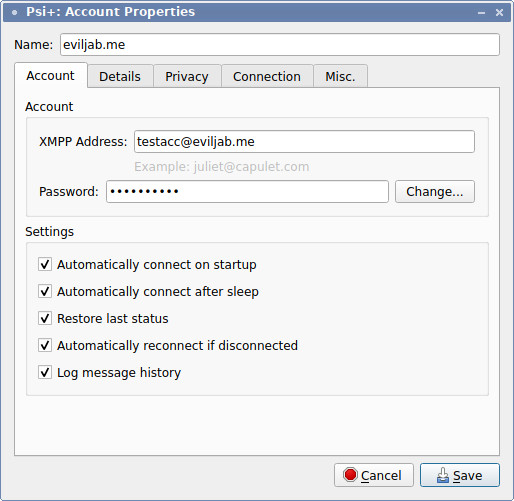This screenshot has width=514, height=501.
Task: Disable Automatically connect on startup
Action: click(x=45, y=264)
